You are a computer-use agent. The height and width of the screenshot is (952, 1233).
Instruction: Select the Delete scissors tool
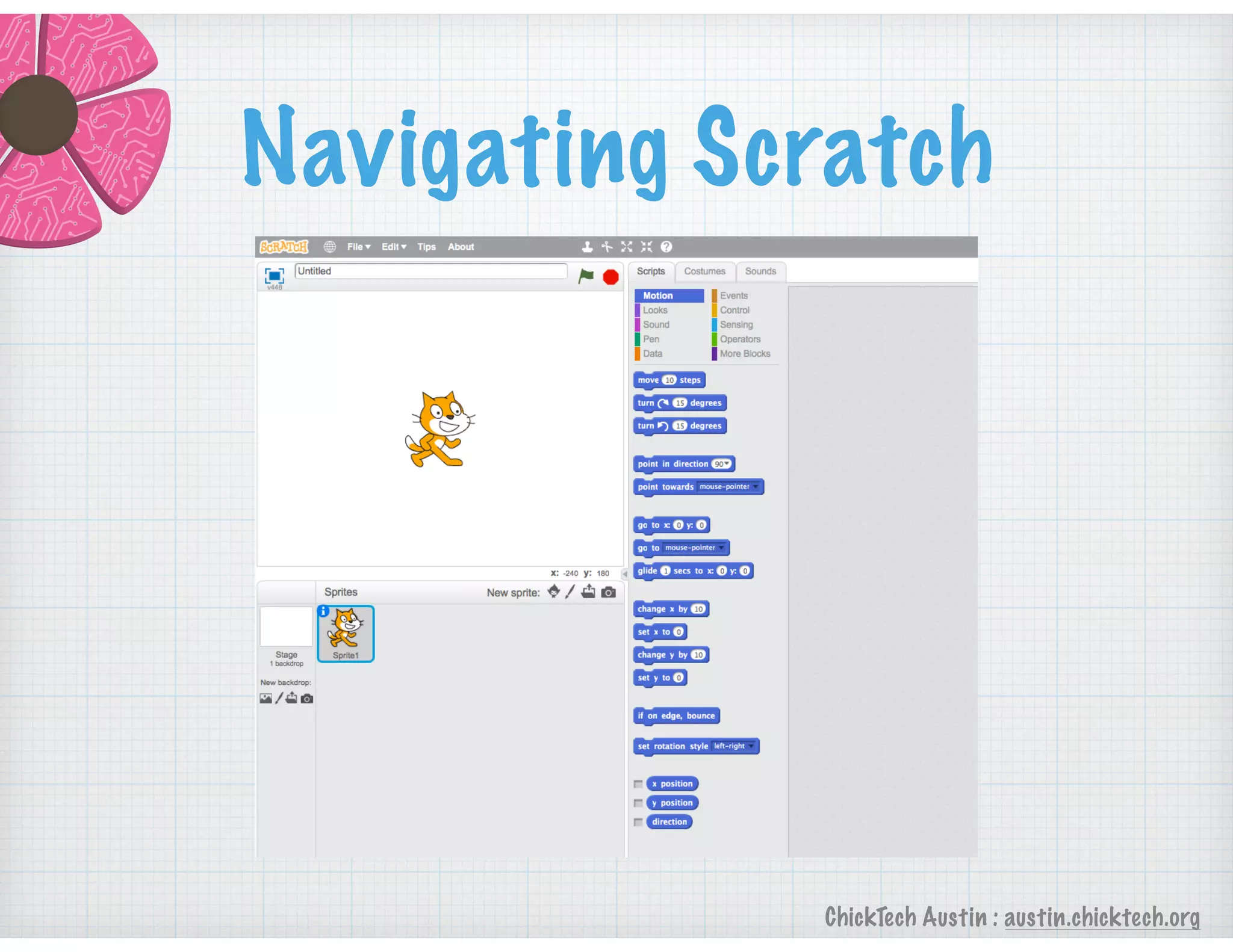tap(607, 247)
